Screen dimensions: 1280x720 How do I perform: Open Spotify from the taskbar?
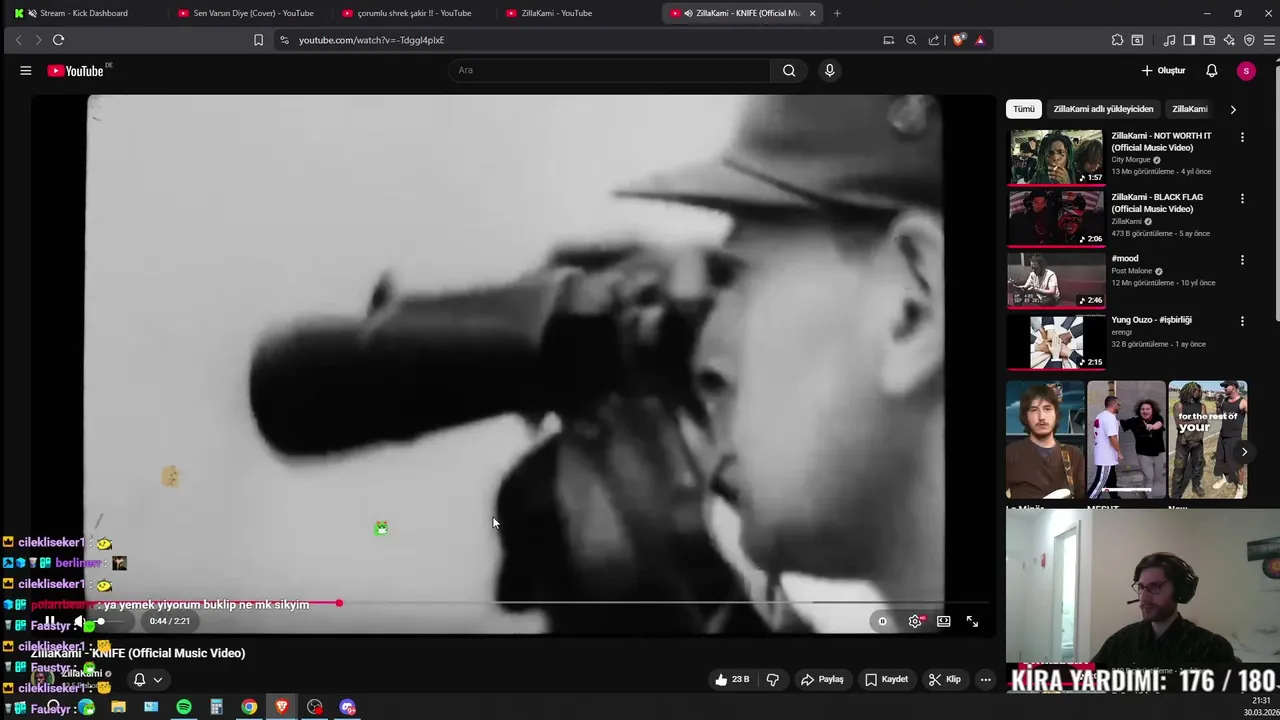[184, 707]
